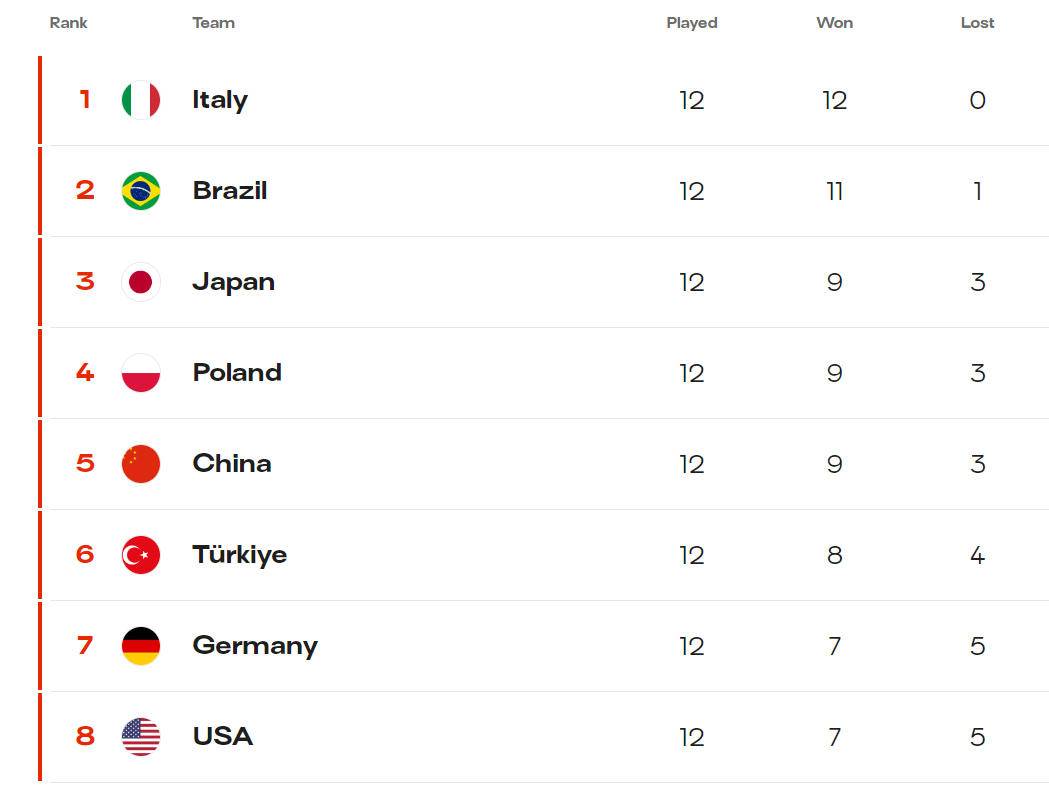
Task: Open the Italy team link
Action: 220,100
